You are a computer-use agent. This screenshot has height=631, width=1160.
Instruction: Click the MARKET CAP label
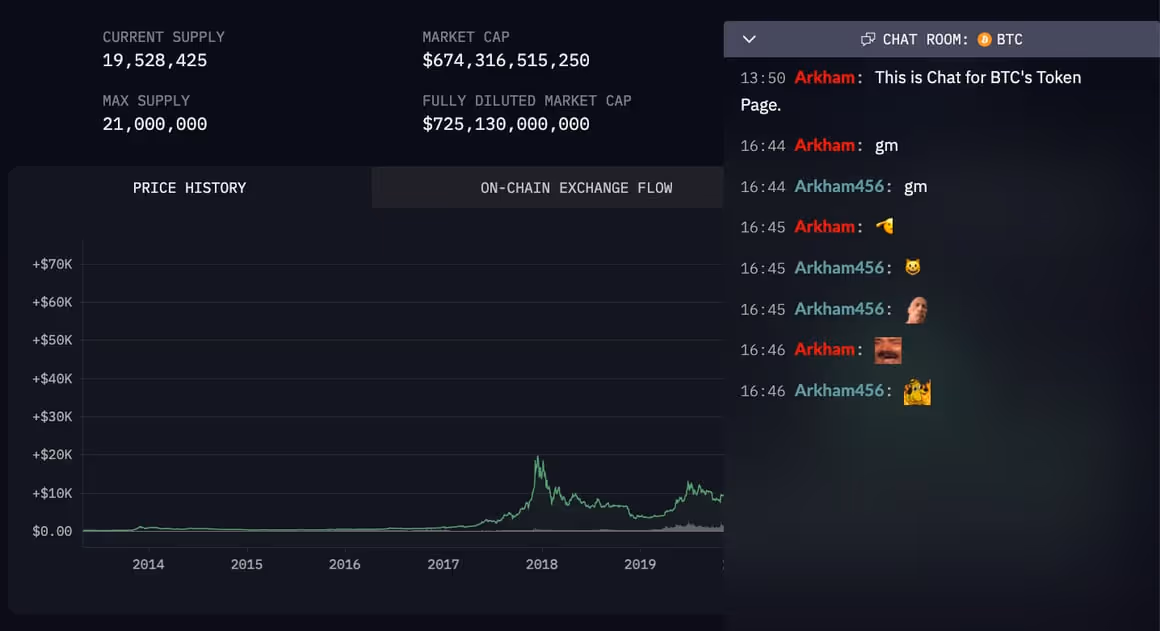[466, 37]
